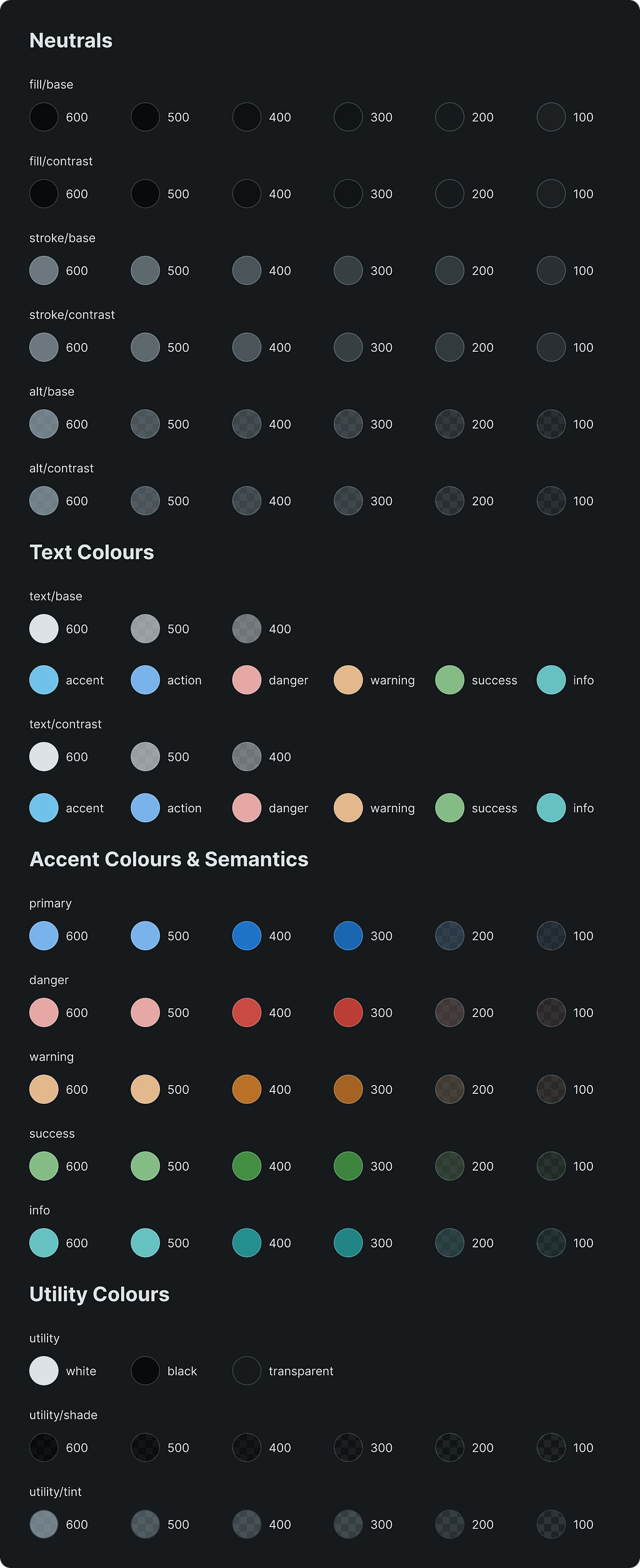Select the alt/base 600 swatch
This screenshot has width=640, height=1568.
(x=44, y=424)
